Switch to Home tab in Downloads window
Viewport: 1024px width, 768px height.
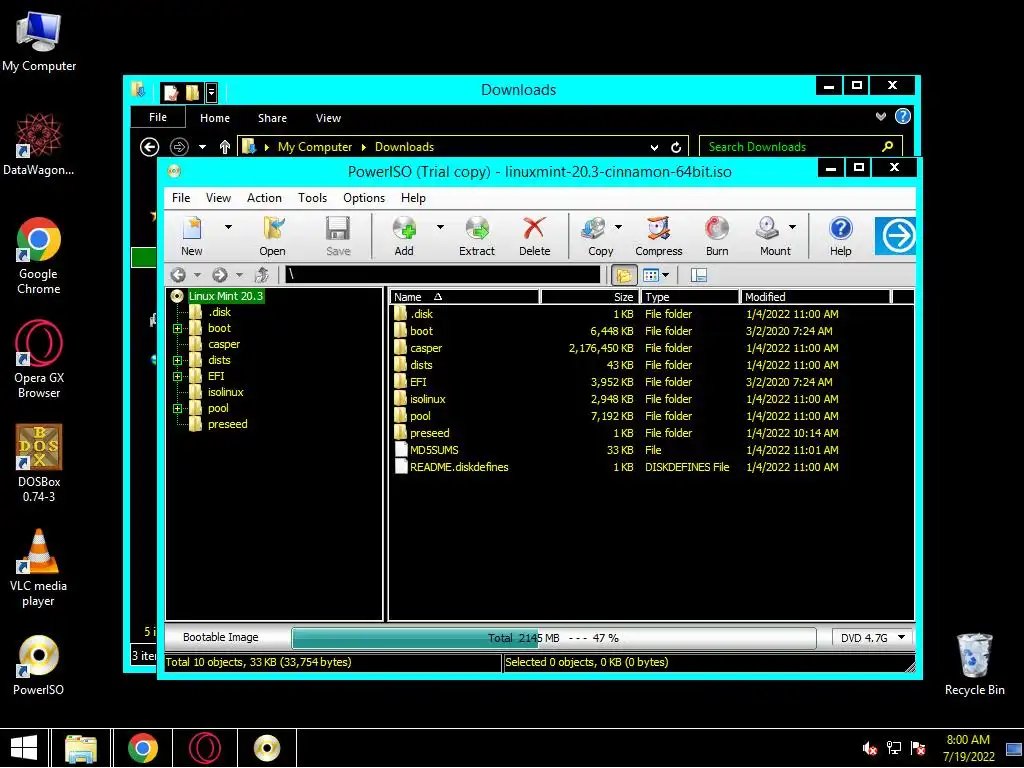pos(215,118)
